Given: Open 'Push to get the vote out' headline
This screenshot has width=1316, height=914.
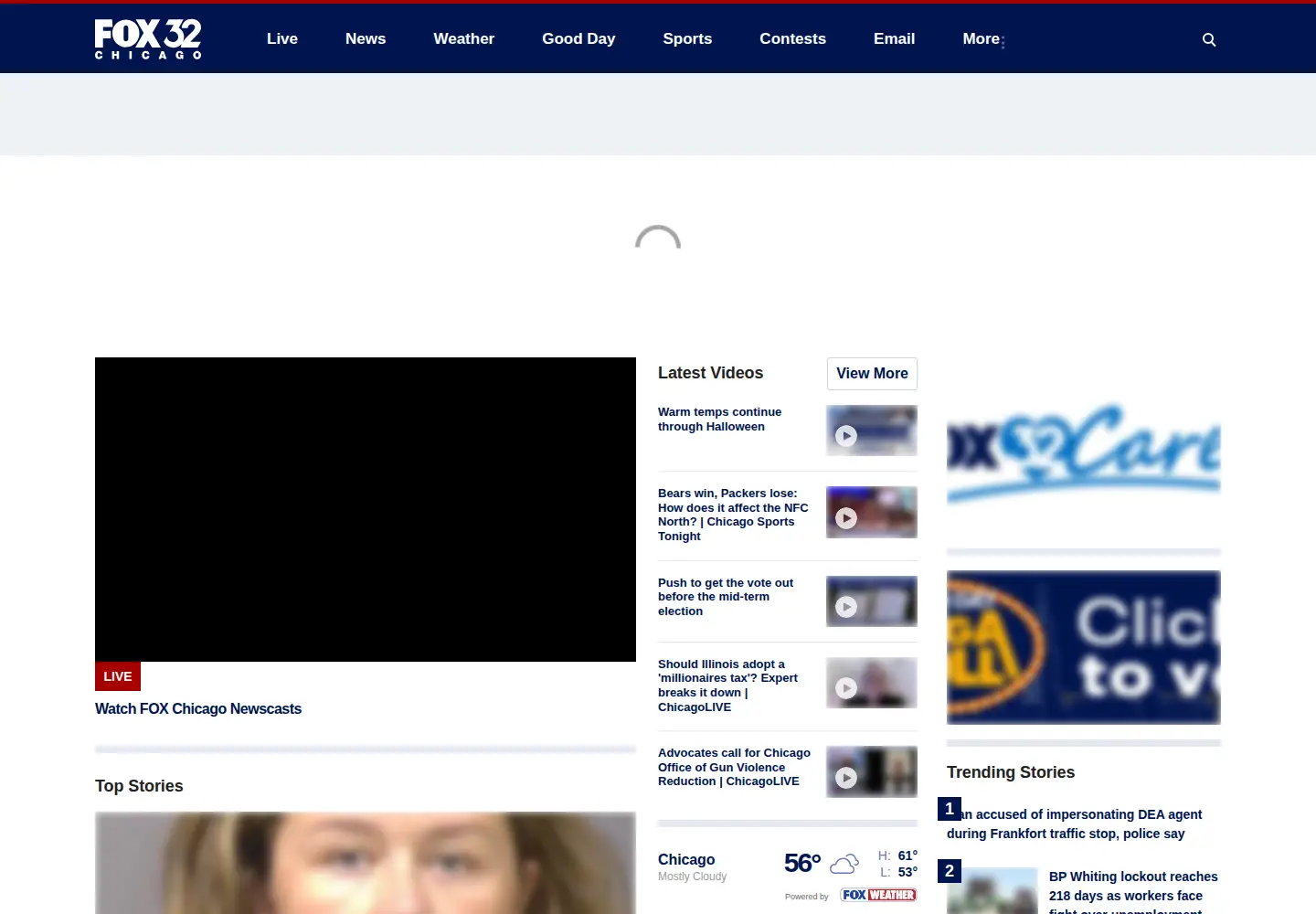Looking at the screenshot, I should point(726,597).
